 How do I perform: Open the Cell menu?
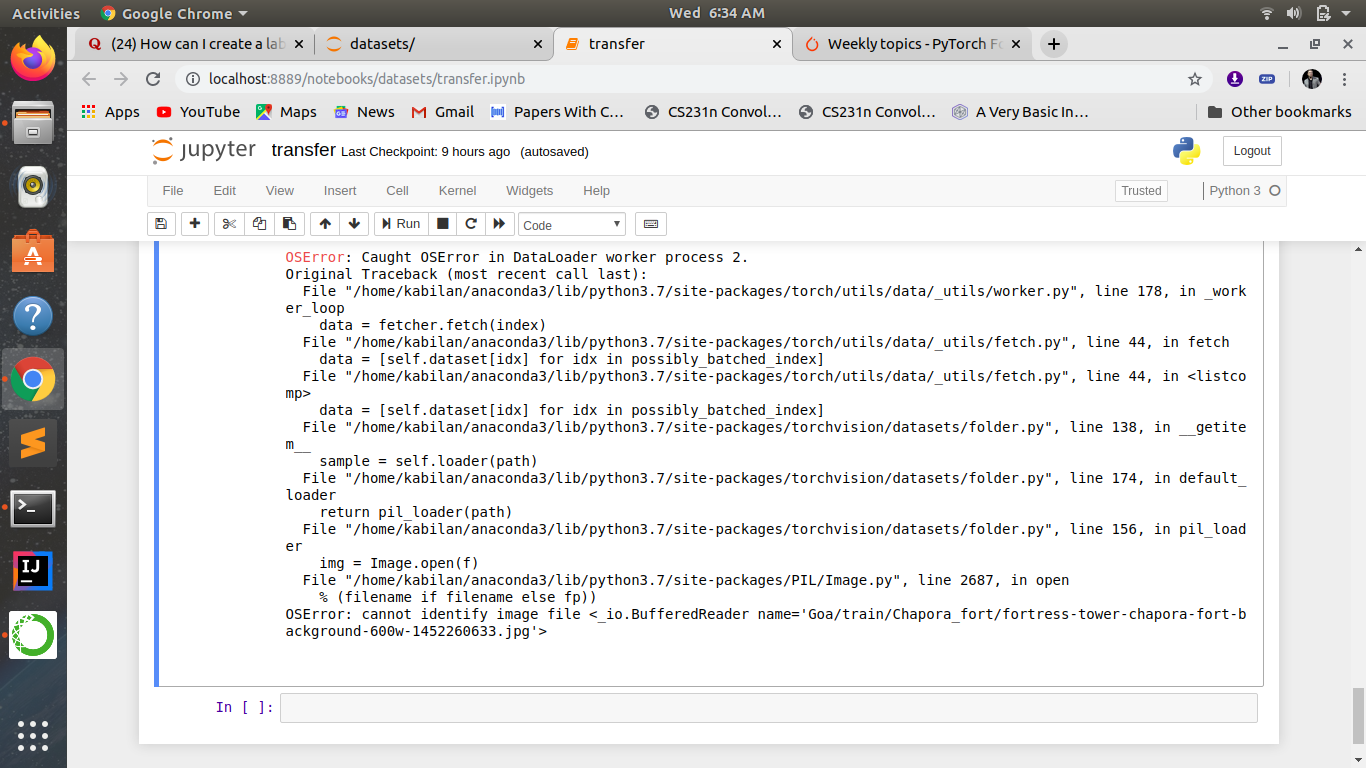point(397,191)
